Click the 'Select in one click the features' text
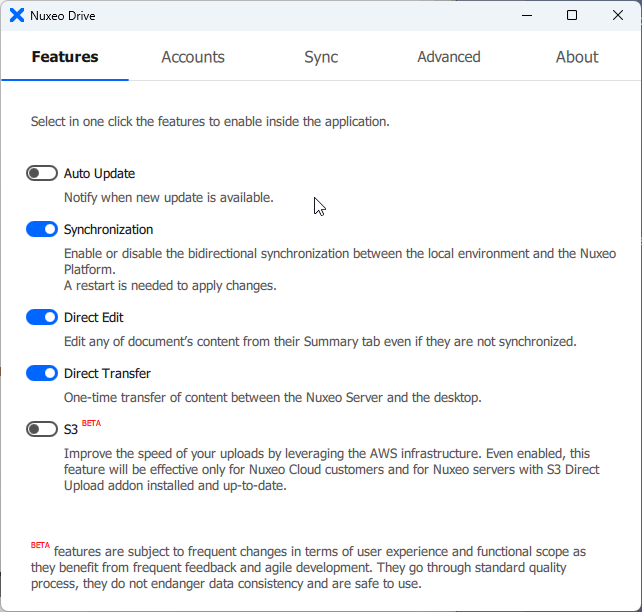The height and width of the screenshot is (612, 642). [x=210, y=122]
